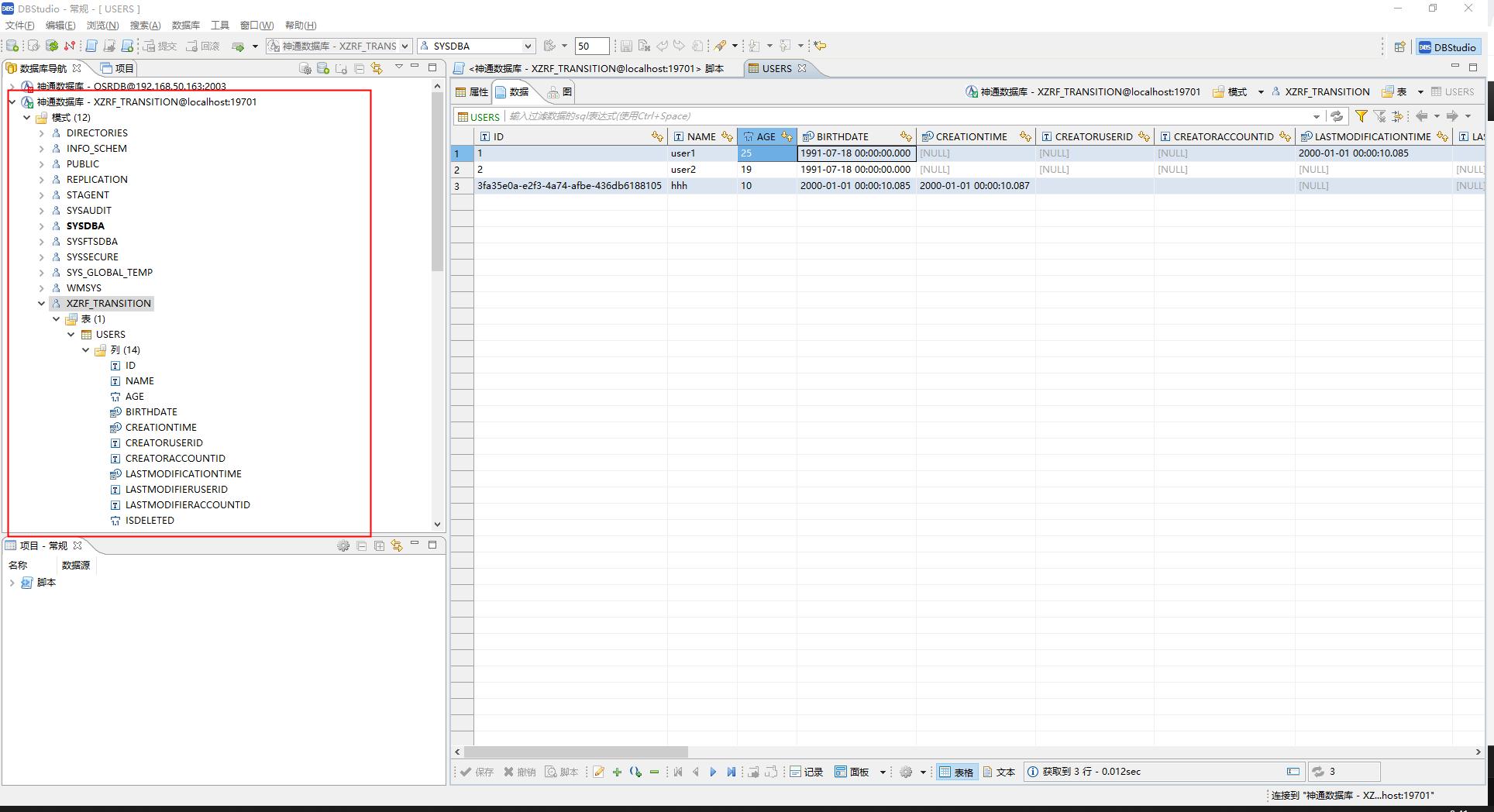Click the result row limit field showing 50
Viewport: 1494px width, 812px height.
591,46
